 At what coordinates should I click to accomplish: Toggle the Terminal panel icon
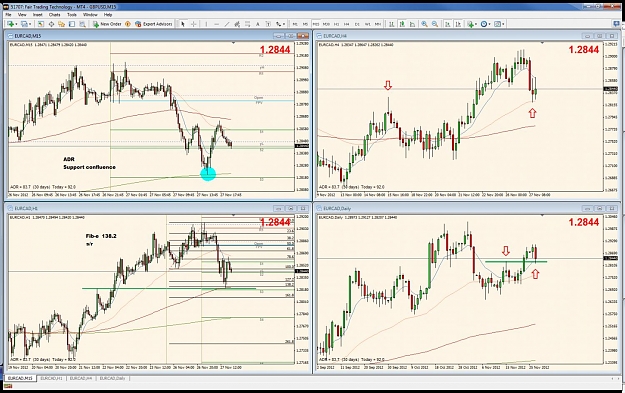(72, 24)
